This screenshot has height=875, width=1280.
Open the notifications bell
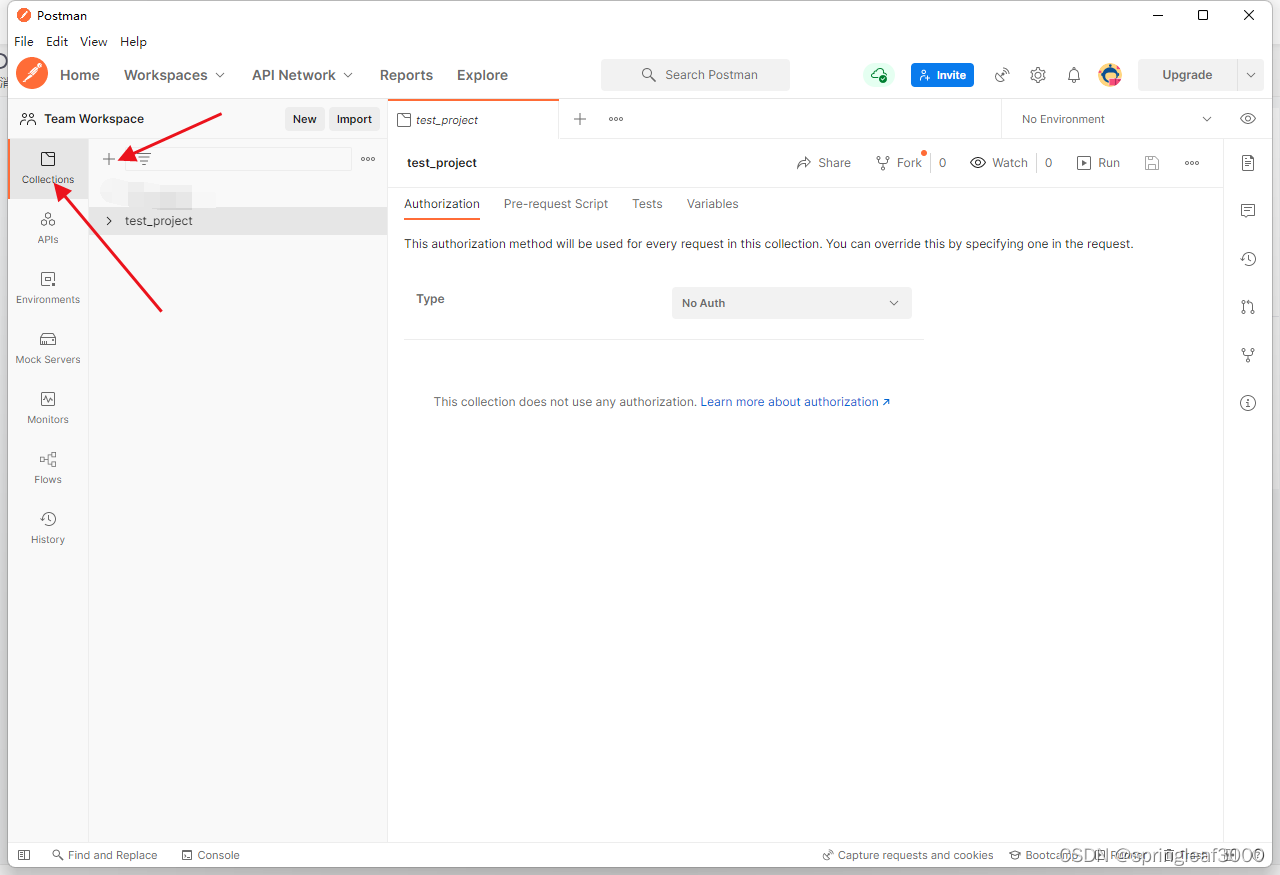pyautogui.click(x=1074, y=75)
